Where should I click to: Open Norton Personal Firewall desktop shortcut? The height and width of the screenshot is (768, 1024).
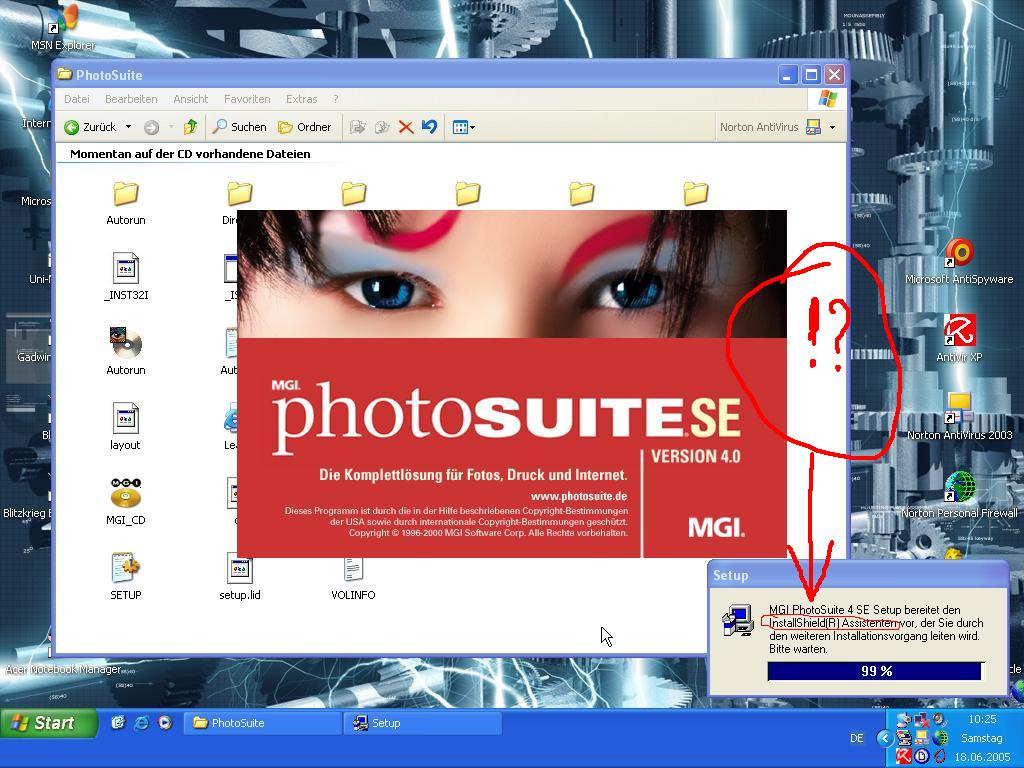[959, 494]
